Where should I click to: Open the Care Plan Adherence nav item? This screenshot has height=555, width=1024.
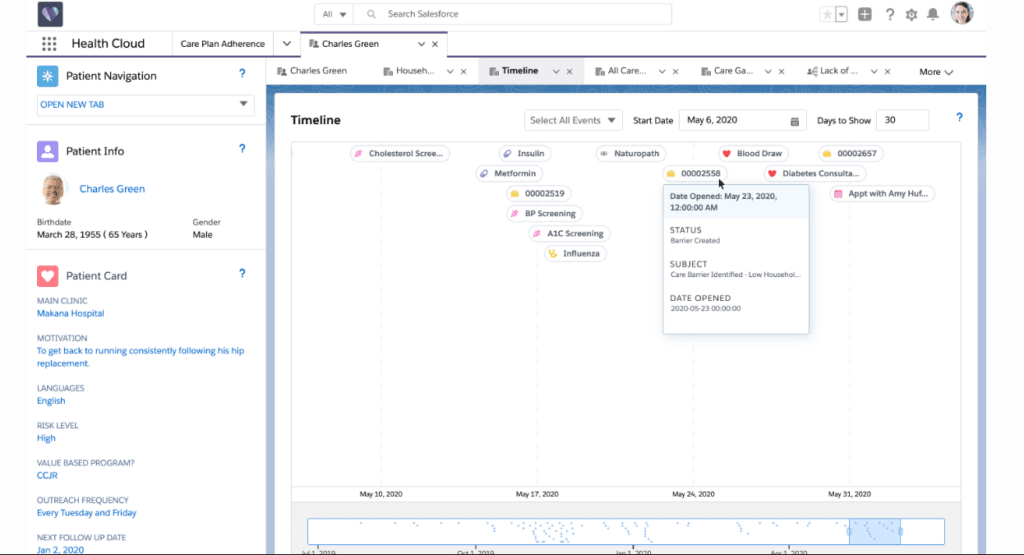[x=223, y=44]
